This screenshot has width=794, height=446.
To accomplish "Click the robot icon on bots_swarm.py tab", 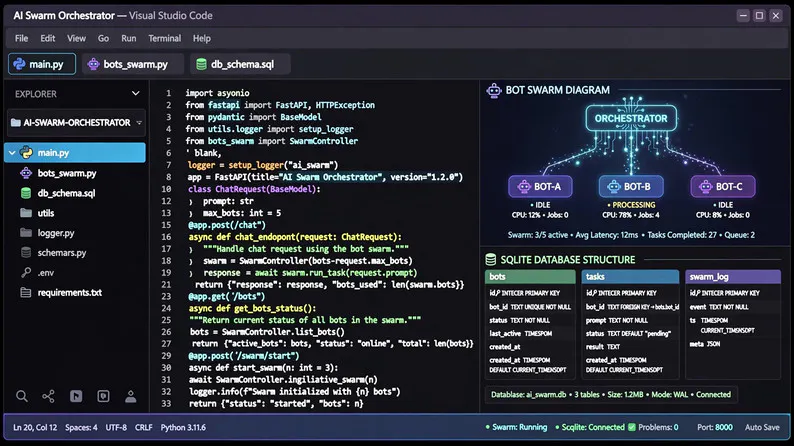I will tap(93, 64).
